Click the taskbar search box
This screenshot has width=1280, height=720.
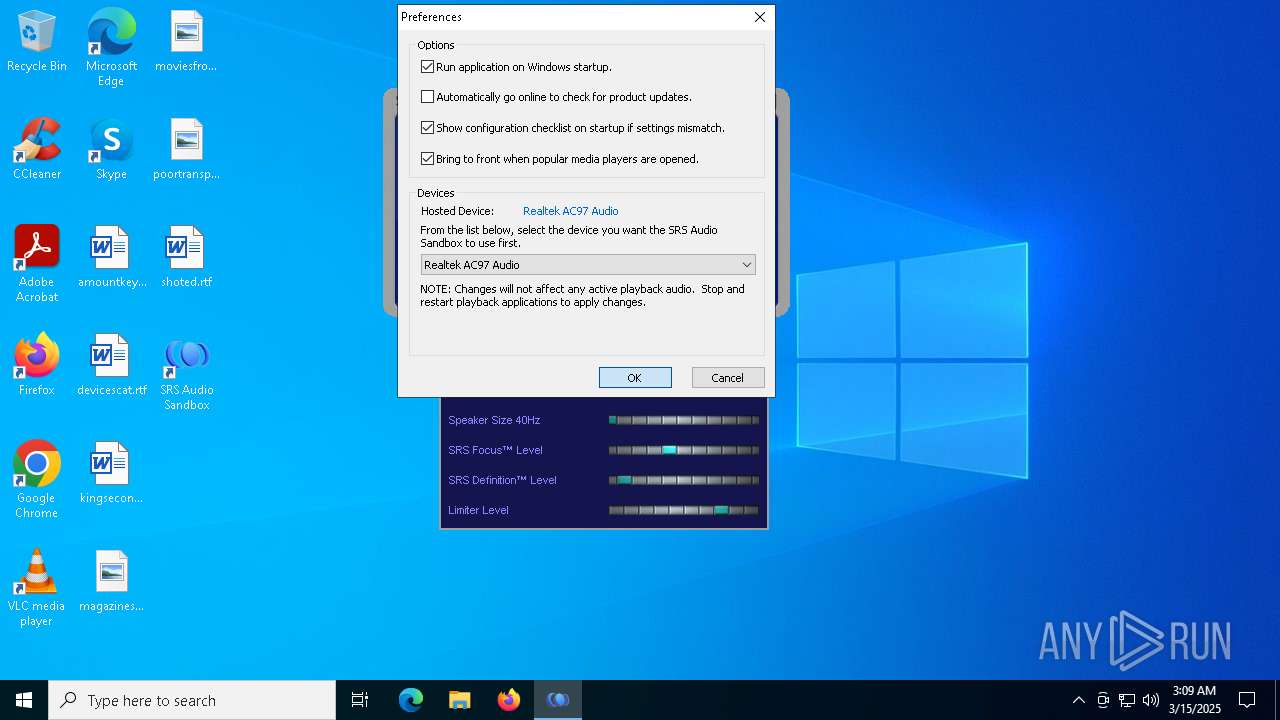coord(192,700)
